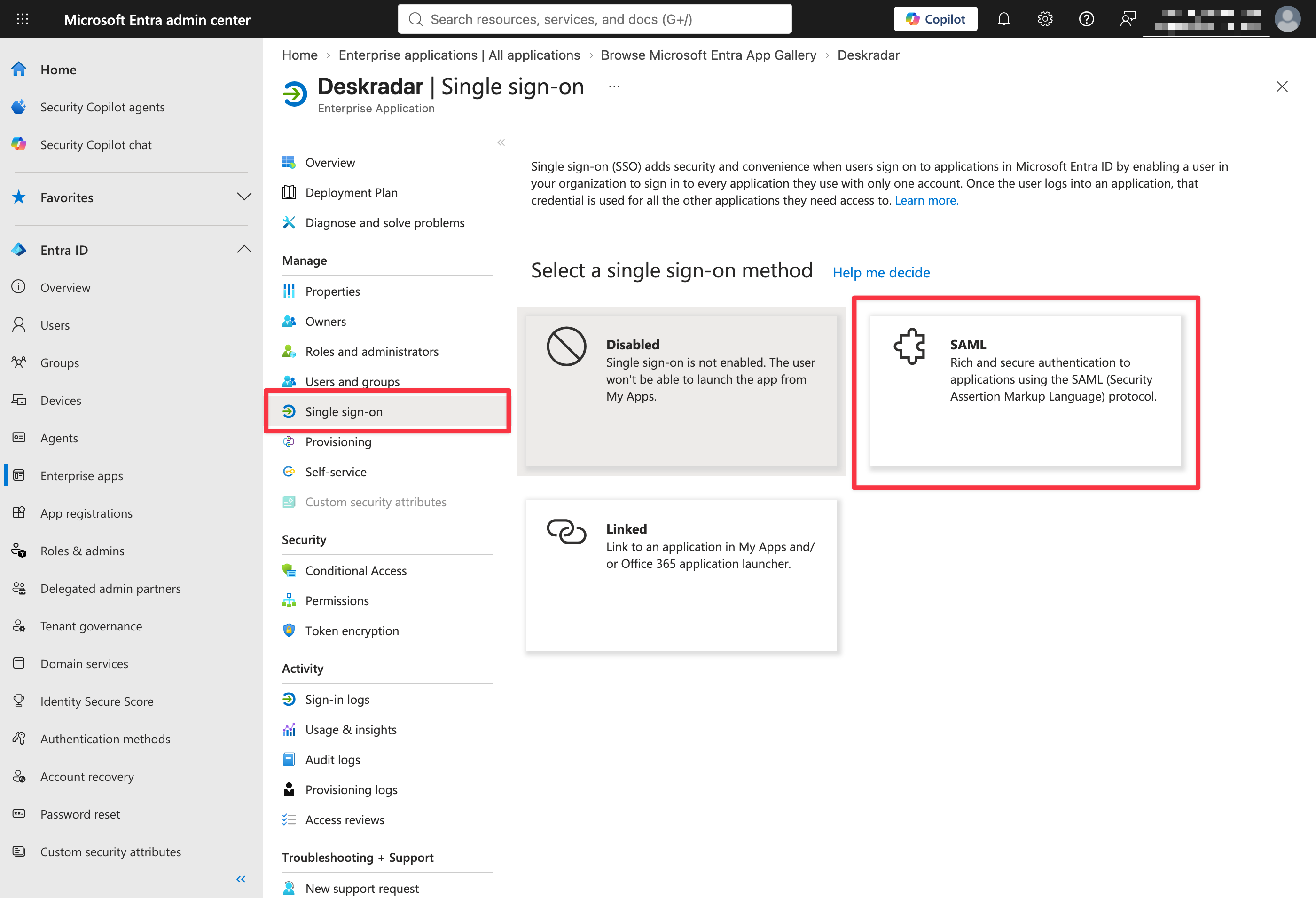Click the user avatar in header

pyautogui.click(x=1287, y=19)
